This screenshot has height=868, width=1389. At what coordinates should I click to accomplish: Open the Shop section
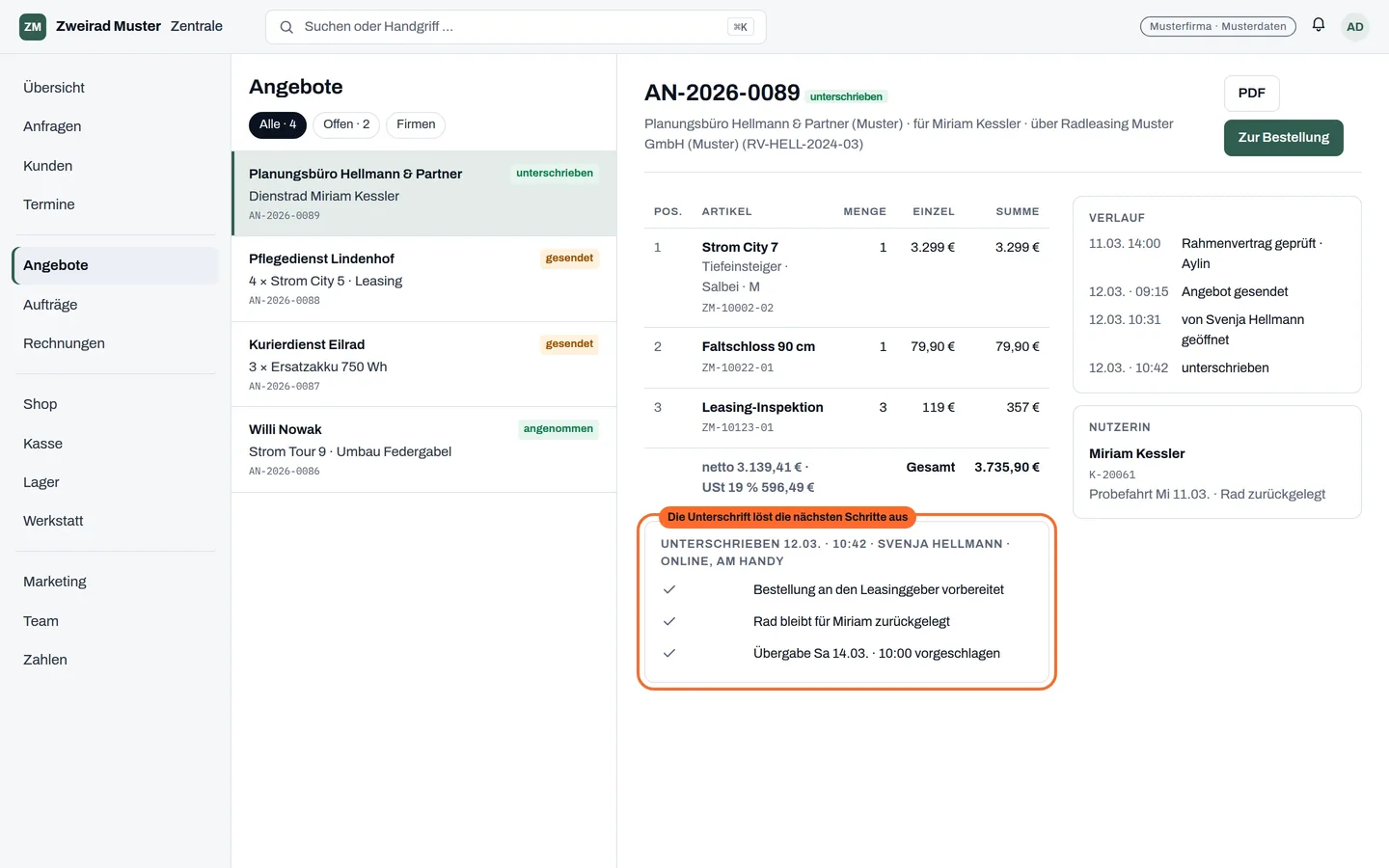116,404
